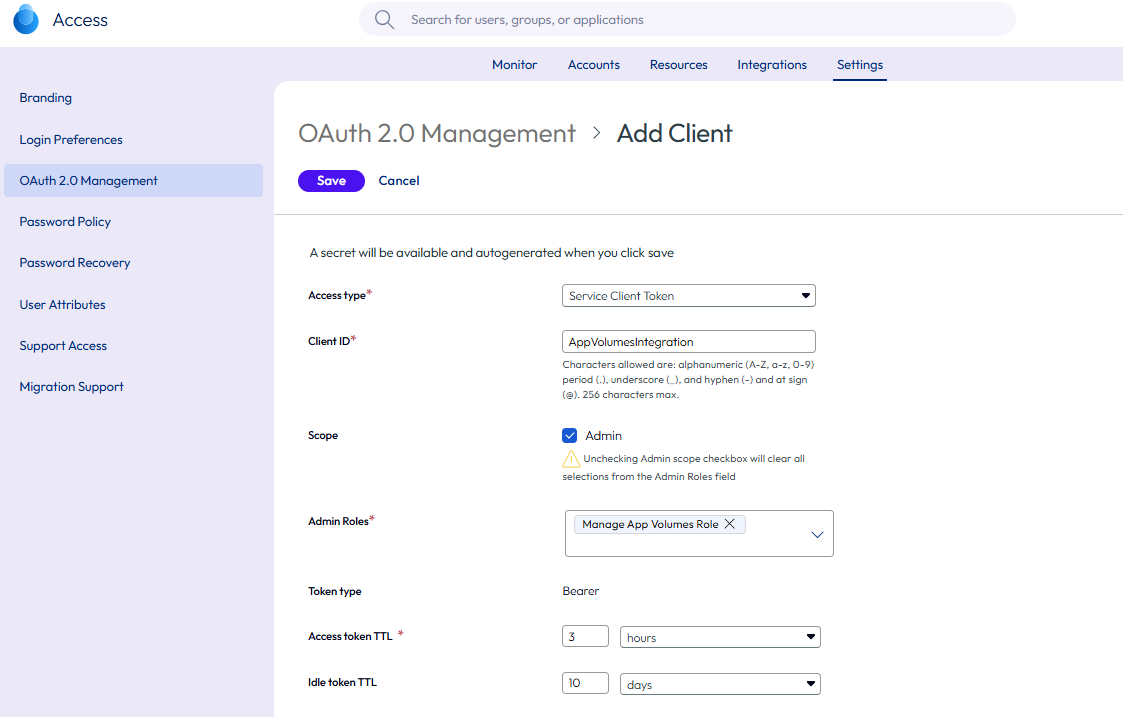This screenshot has width=1123, height=717.
Task: Go to Password Recovery settings
Action: click(74, 263)
